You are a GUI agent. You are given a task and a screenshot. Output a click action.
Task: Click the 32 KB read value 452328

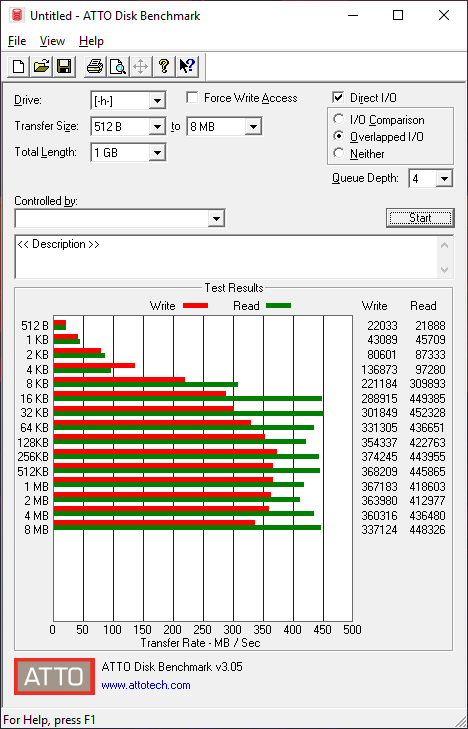[427, 413]
